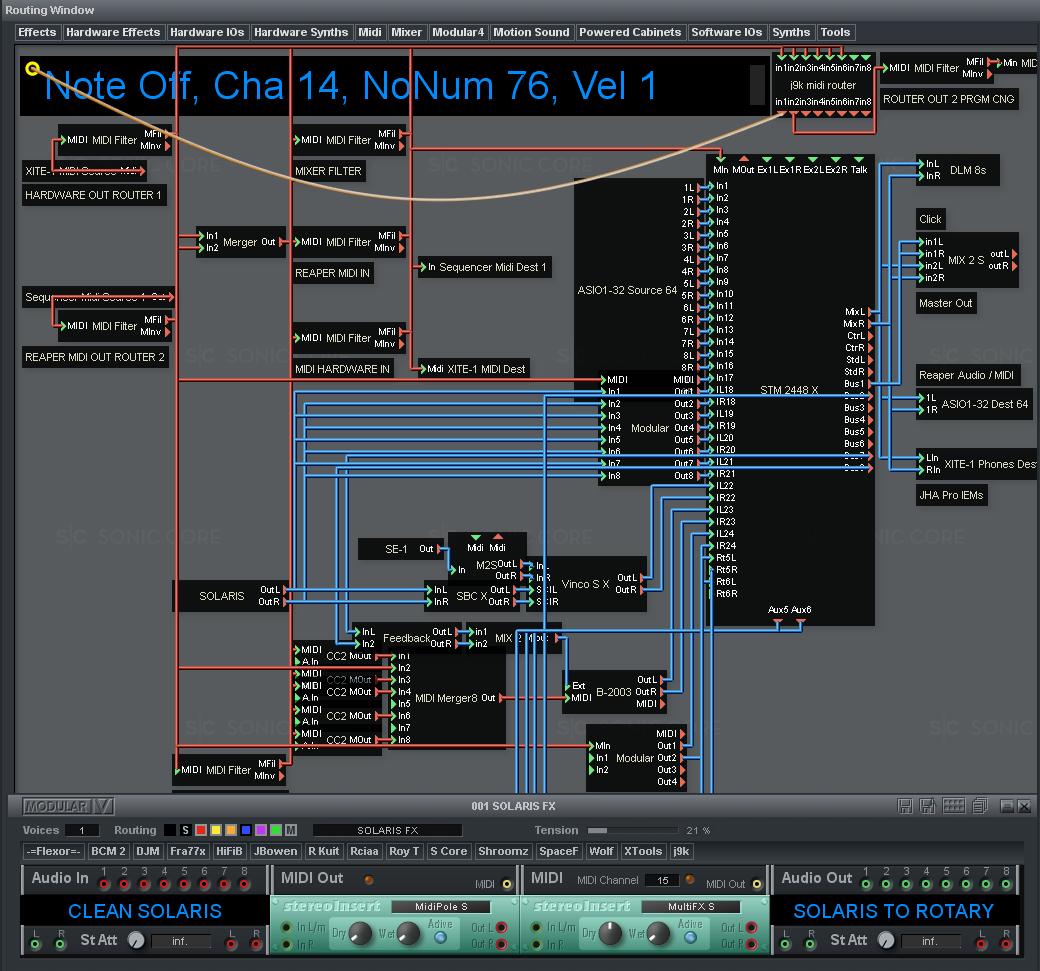This screenshot has width=1040, height=971.
Task: Click the orange LED on the MIDI Out module
Action: coord(369,879)
